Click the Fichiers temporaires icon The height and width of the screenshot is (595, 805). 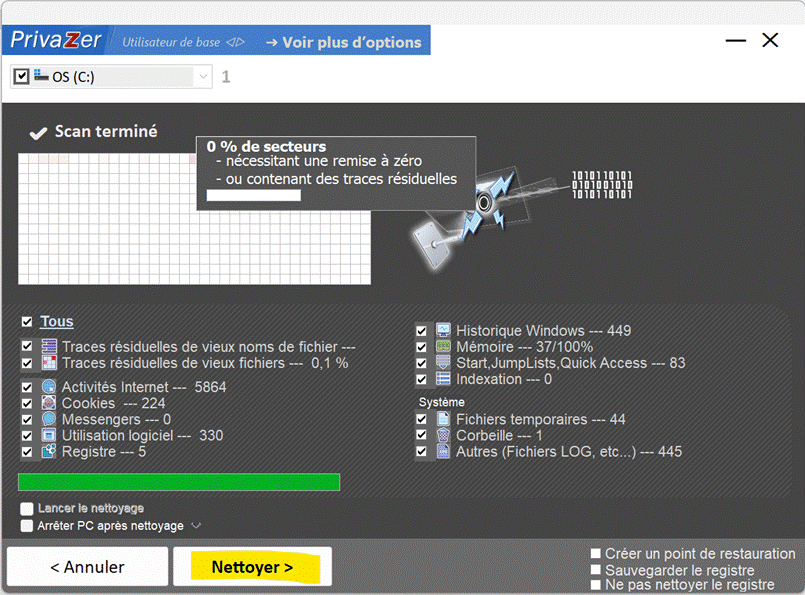pyautogui.click(x=443, y=419)
